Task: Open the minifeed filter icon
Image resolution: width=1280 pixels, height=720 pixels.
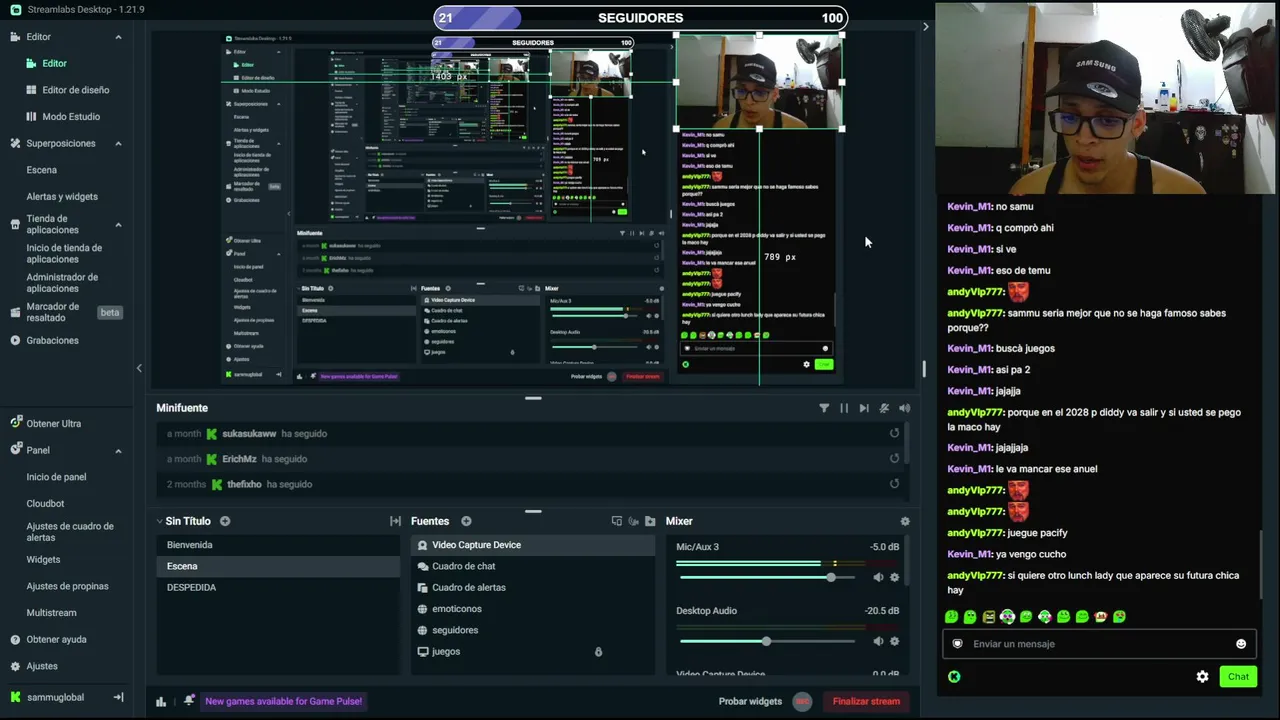Action: click(824, 408)
